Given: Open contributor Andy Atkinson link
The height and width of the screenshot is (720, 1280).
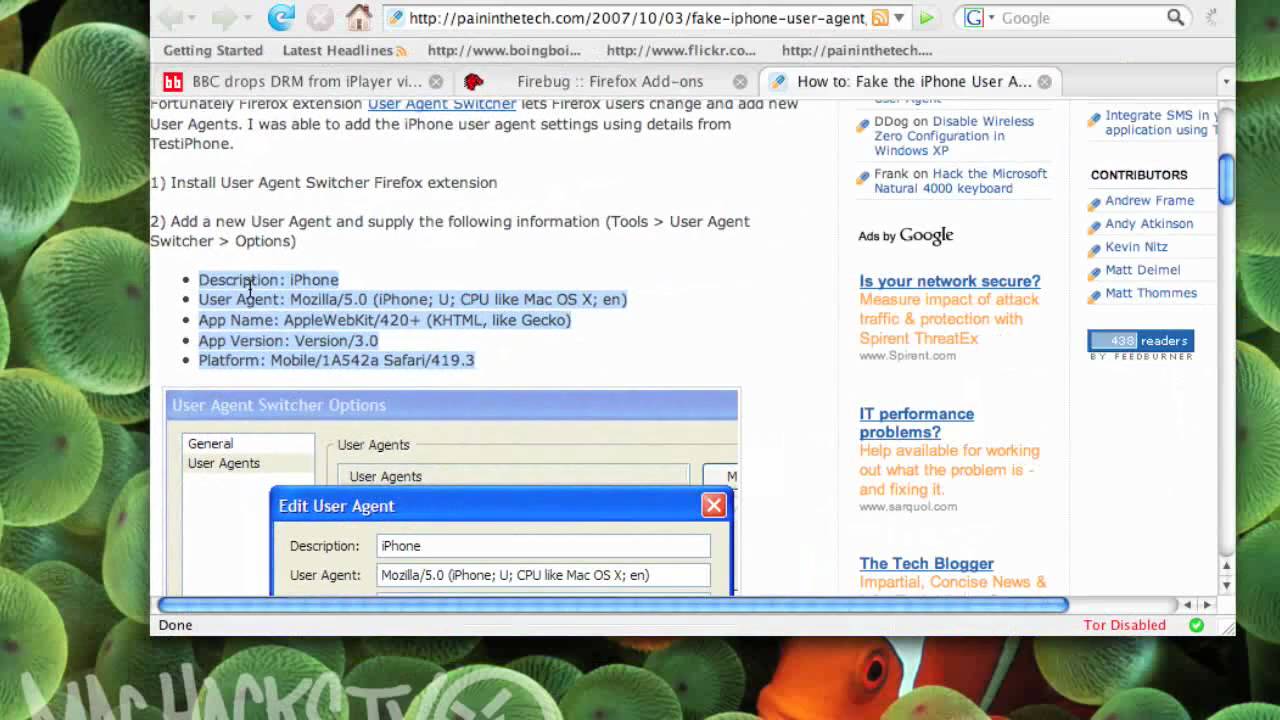Looking at the screenshot, I should point(1149,224).
